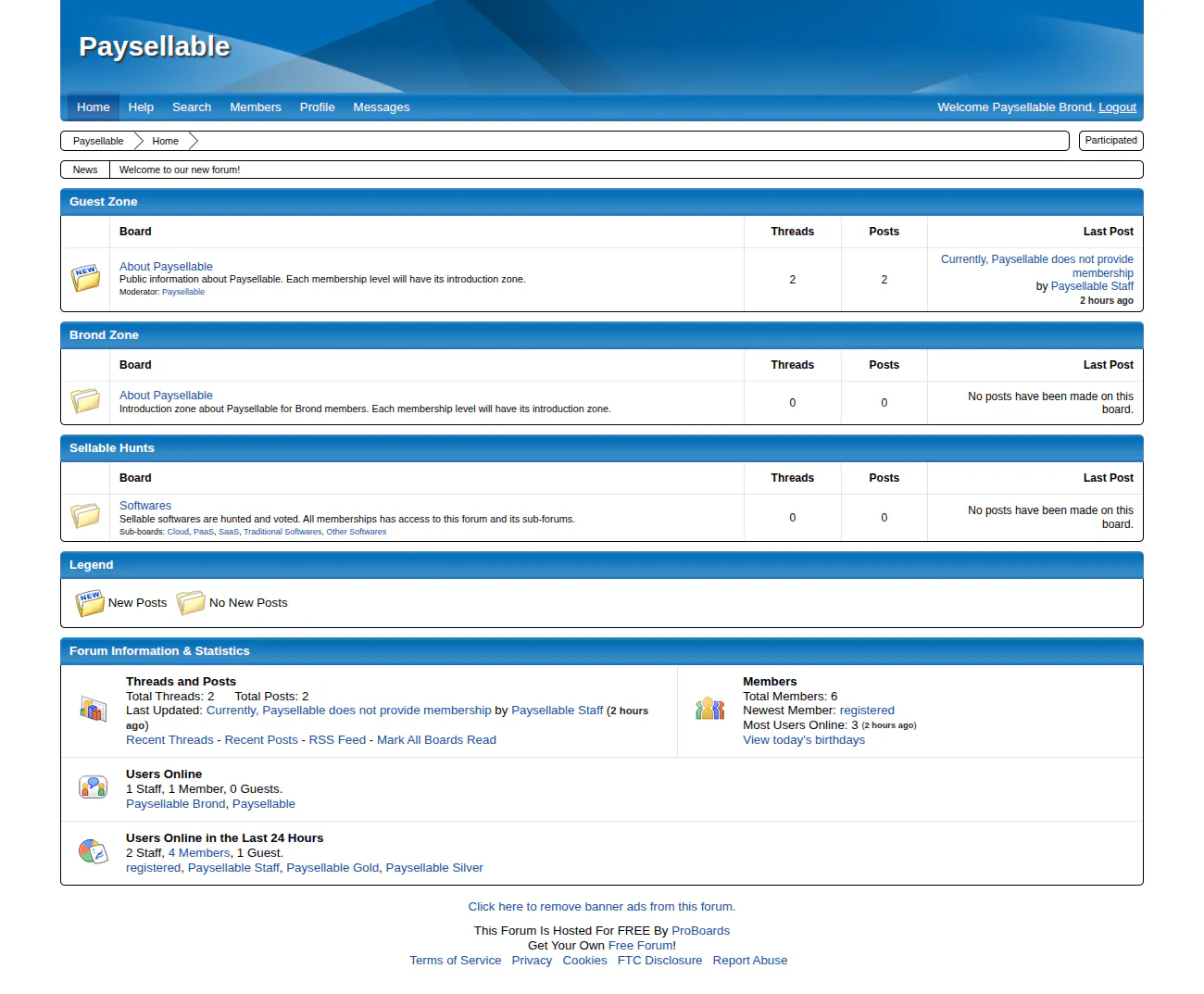This screenshot has height=994, width=1204.
Task: Click View today's birthdays
Action: point(804,740)
